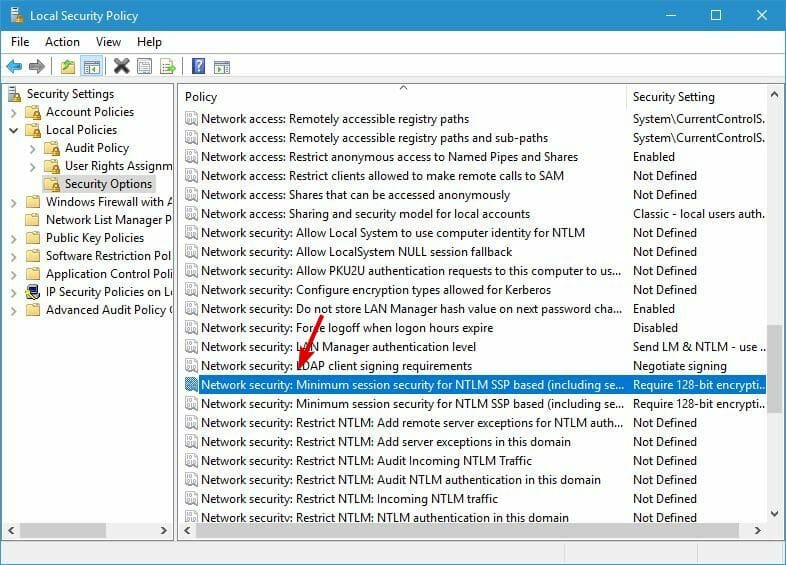Viewport: 786px width, 565px height.
Task: Sort by the Policy column header
Action: [x=403, y=97]
